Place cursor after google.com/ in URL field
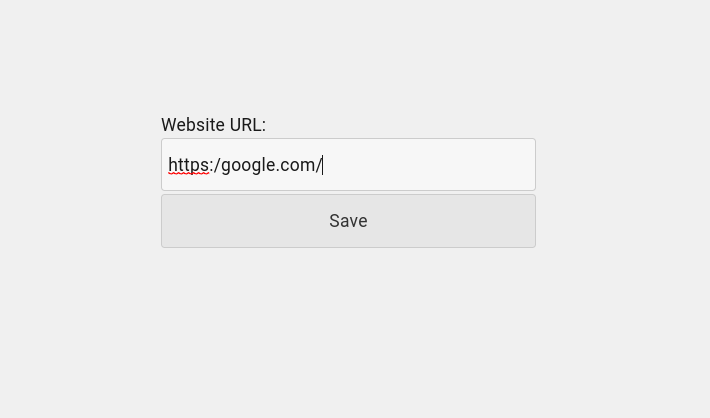Screen dimensions: 710x418 pos(322,165)
